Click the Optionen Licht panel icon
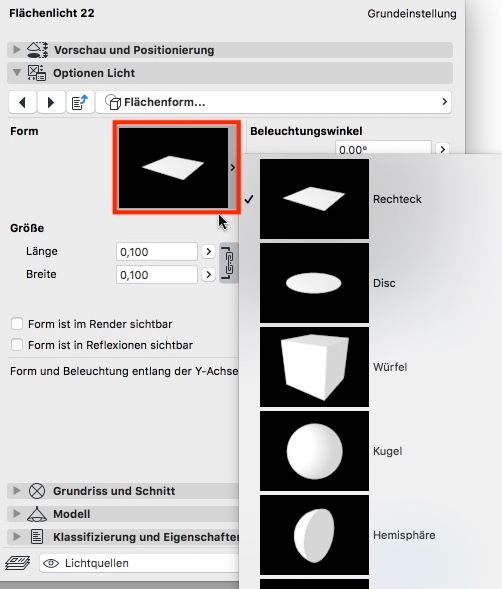The image size is (502, 589). (x=37, y=73)
